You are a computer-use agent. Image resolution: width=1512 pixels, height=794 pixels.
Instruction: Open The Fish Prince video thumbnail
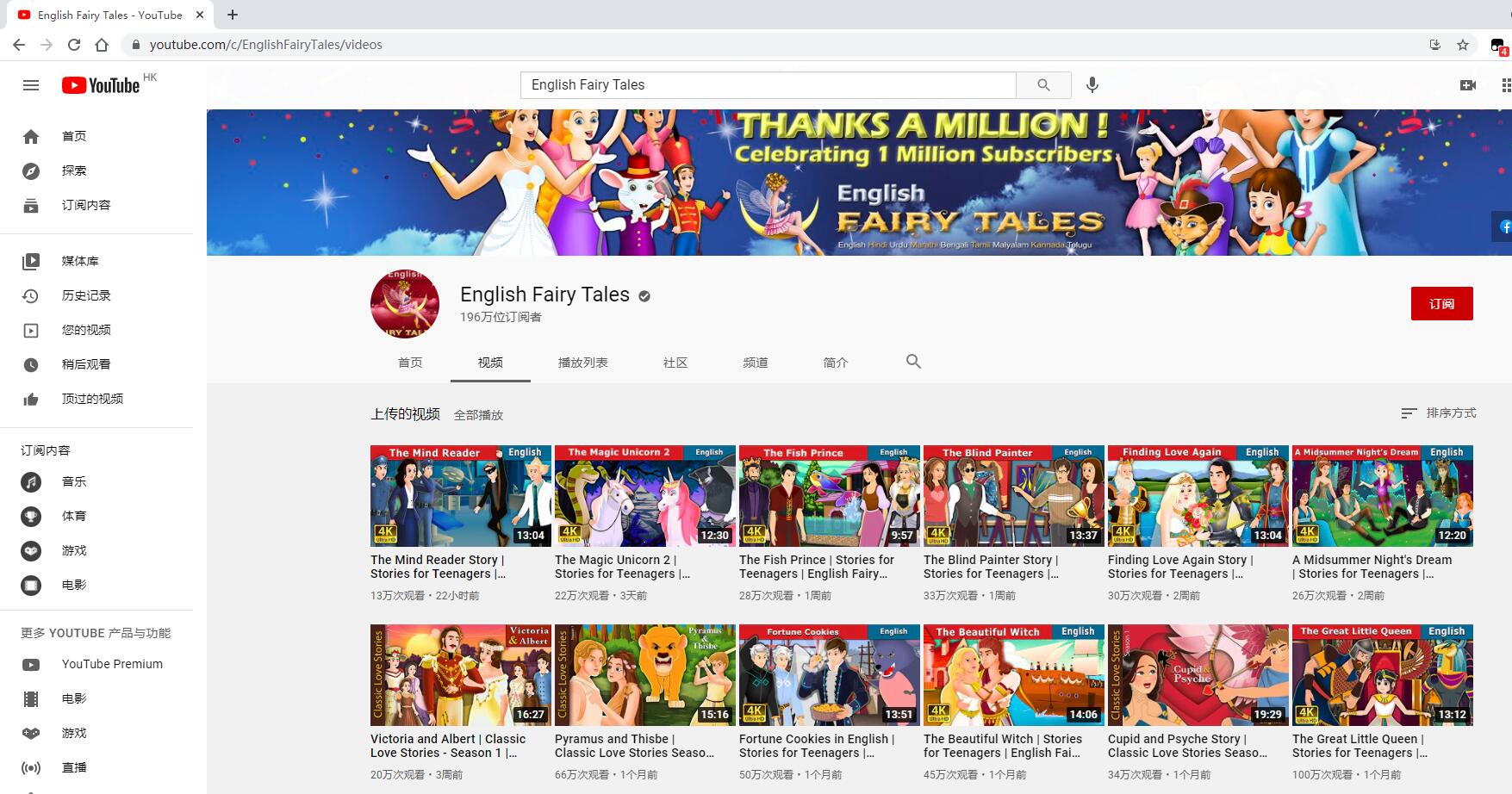pos(830,496)
